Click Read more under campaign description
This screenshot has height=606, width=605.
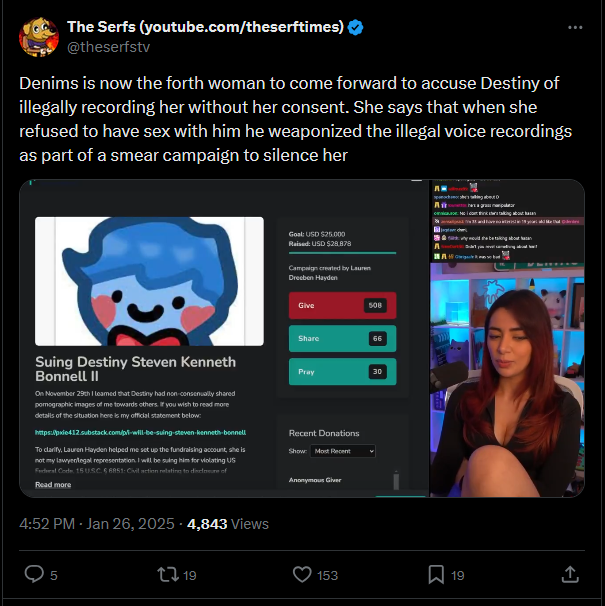coord(53,485)
